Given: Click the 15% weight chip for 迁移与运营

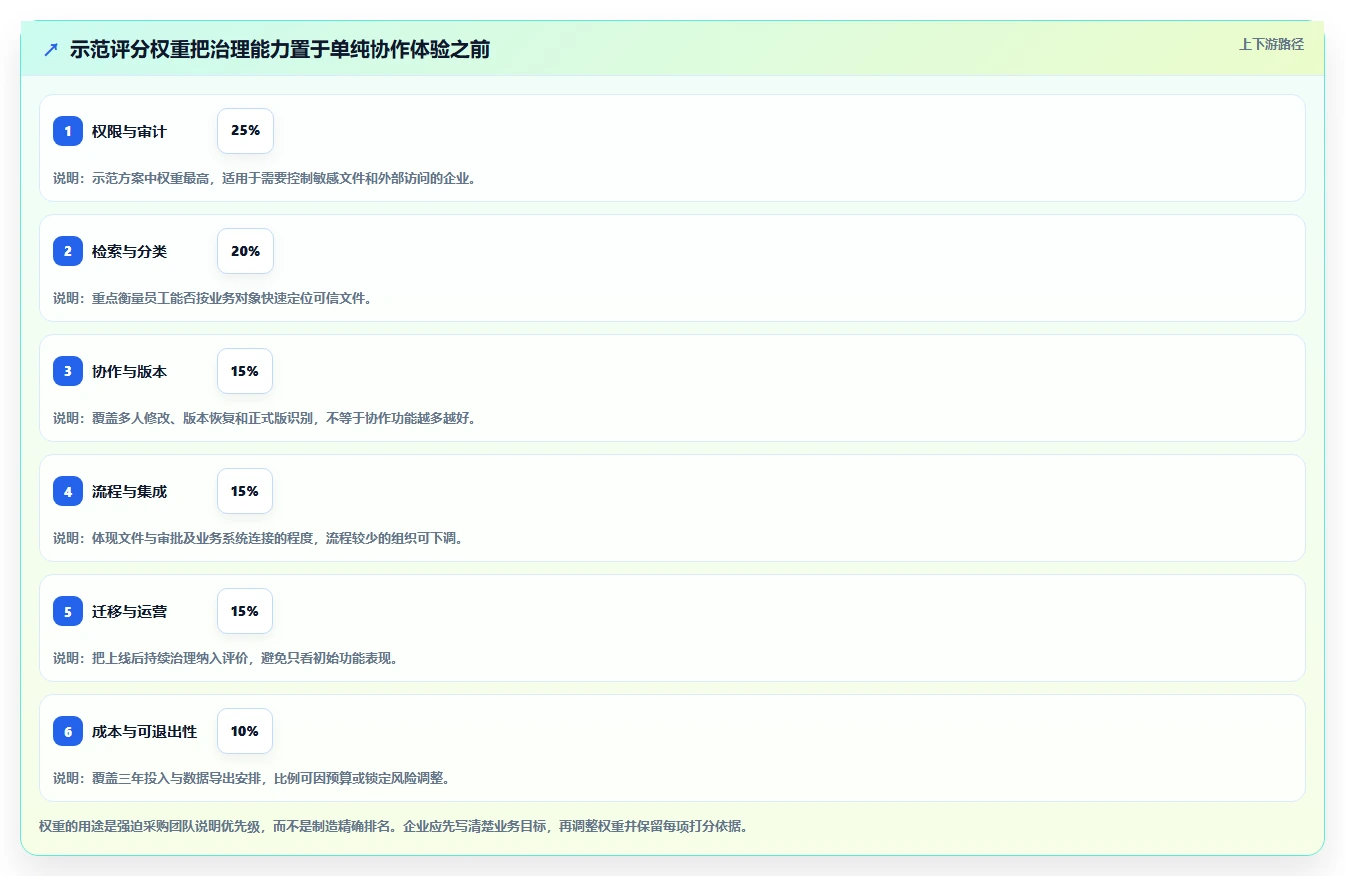Looking at the screenshot, I should (245, 611).
